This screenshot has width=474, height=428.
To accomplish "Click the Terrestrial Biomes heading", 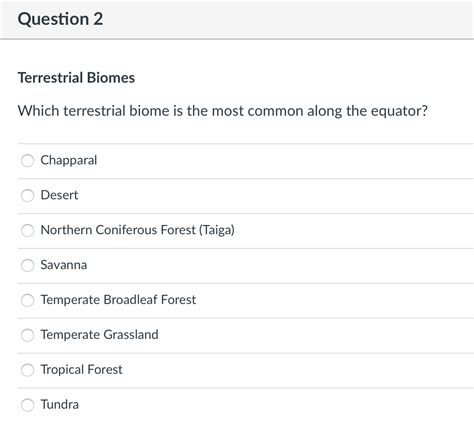I will pos(76,78).
